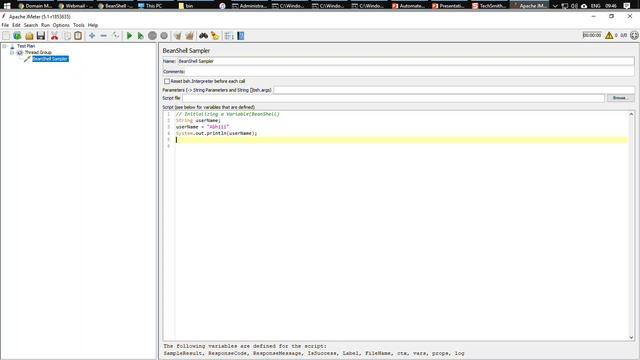Open the Edit menu
The width and height of the screenshot is (640, 360).
click(16, 25)
